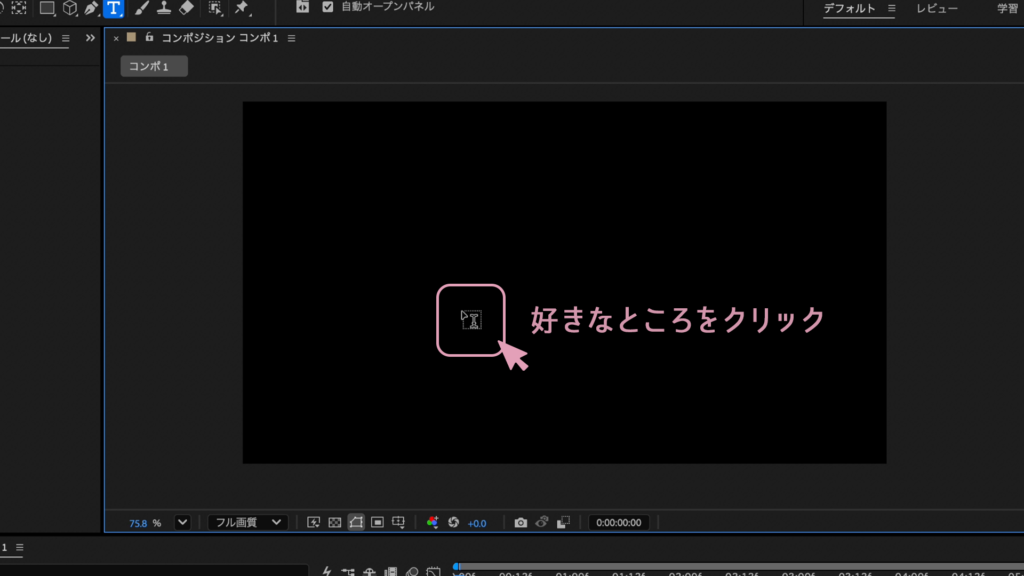Switch to the デフォルト workspace
1024x576 pixels.
(x=849, y=8)
